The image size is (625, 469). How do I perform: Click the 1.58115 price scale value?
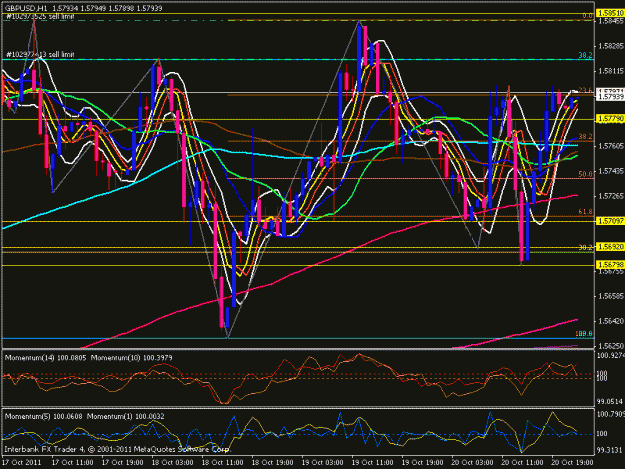pyautogui.click(x=611, y=71)
